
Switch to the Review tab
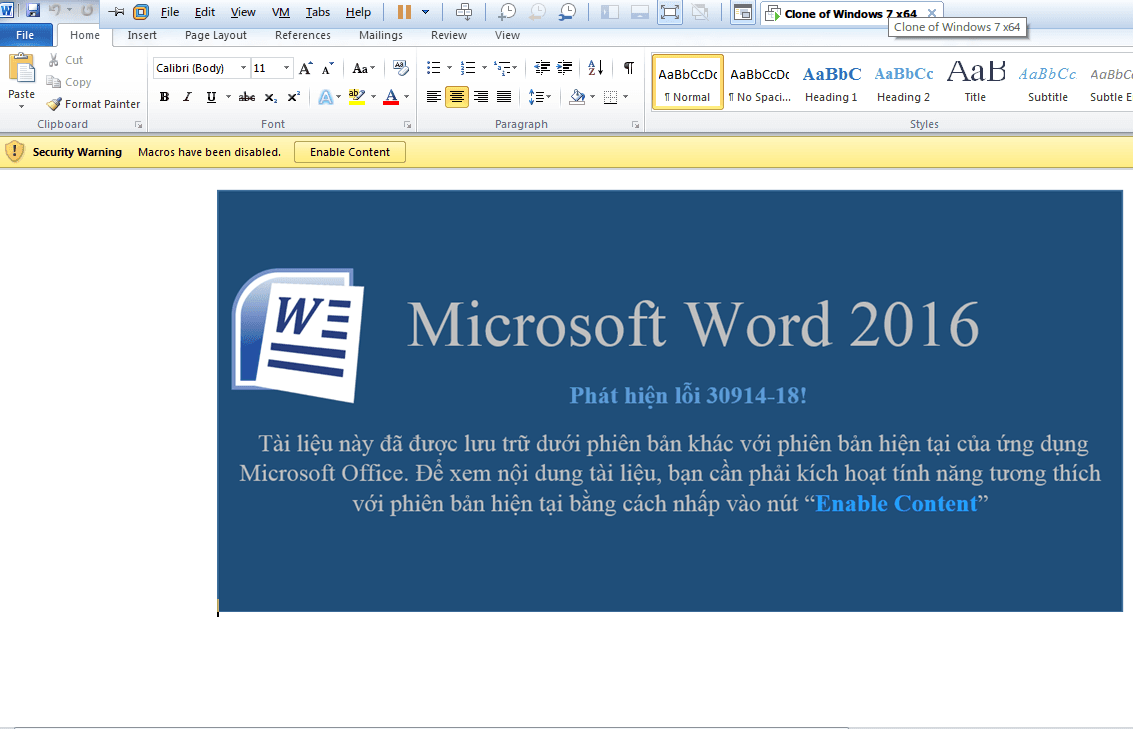pyautogui.click(x=449, y=35)
